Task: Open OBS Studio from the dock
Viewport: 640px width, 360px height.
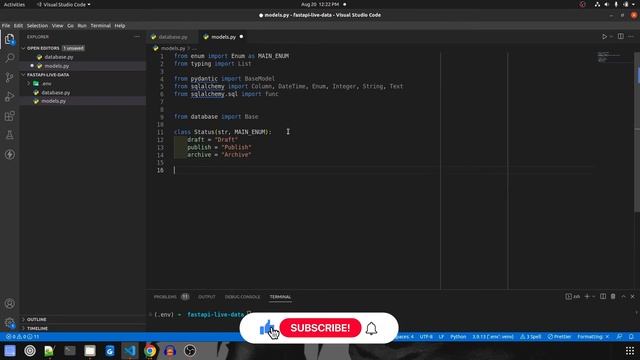Action: pos(190,351)
